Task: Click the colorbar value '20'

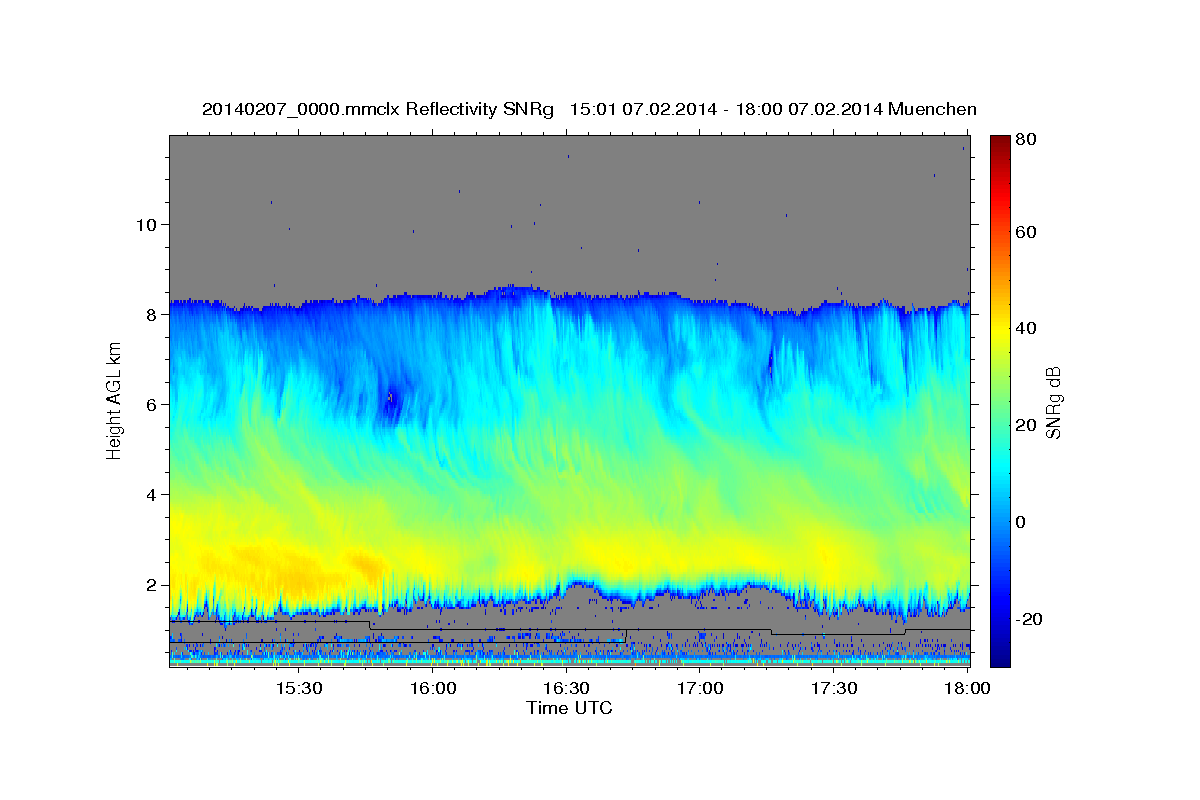Action: click(x=1025, y=425)
